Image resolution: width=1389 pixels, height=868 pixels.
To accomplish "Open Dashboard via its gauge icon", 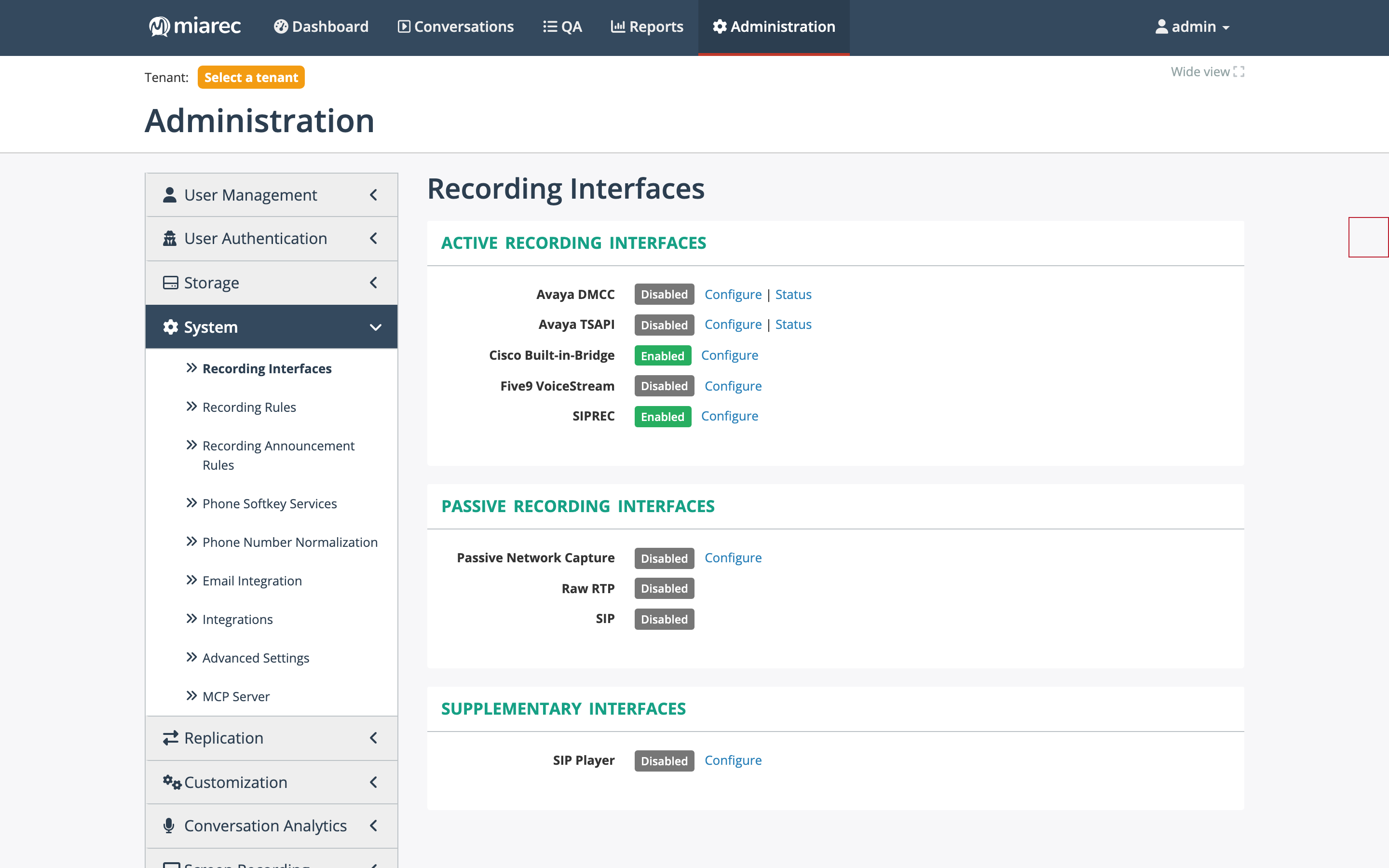I will tap(281, 27).
